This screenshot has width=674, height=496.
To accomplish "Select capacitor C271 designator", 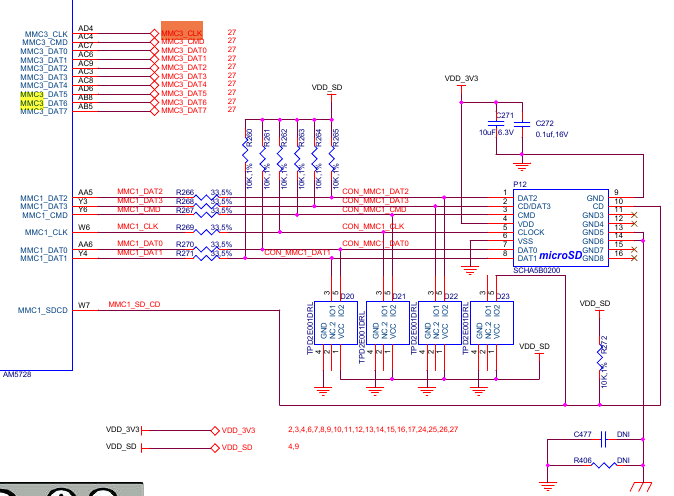I will click(x=505, y=115).
